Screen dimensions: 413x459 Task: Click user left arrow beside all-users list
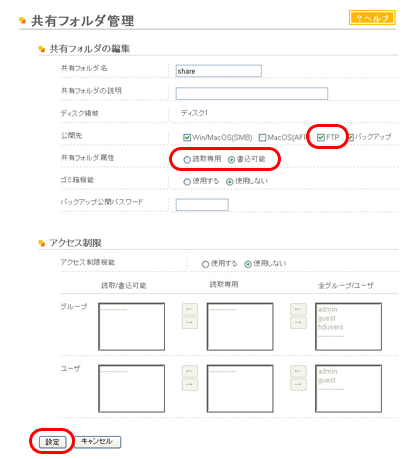click(298, 371)
